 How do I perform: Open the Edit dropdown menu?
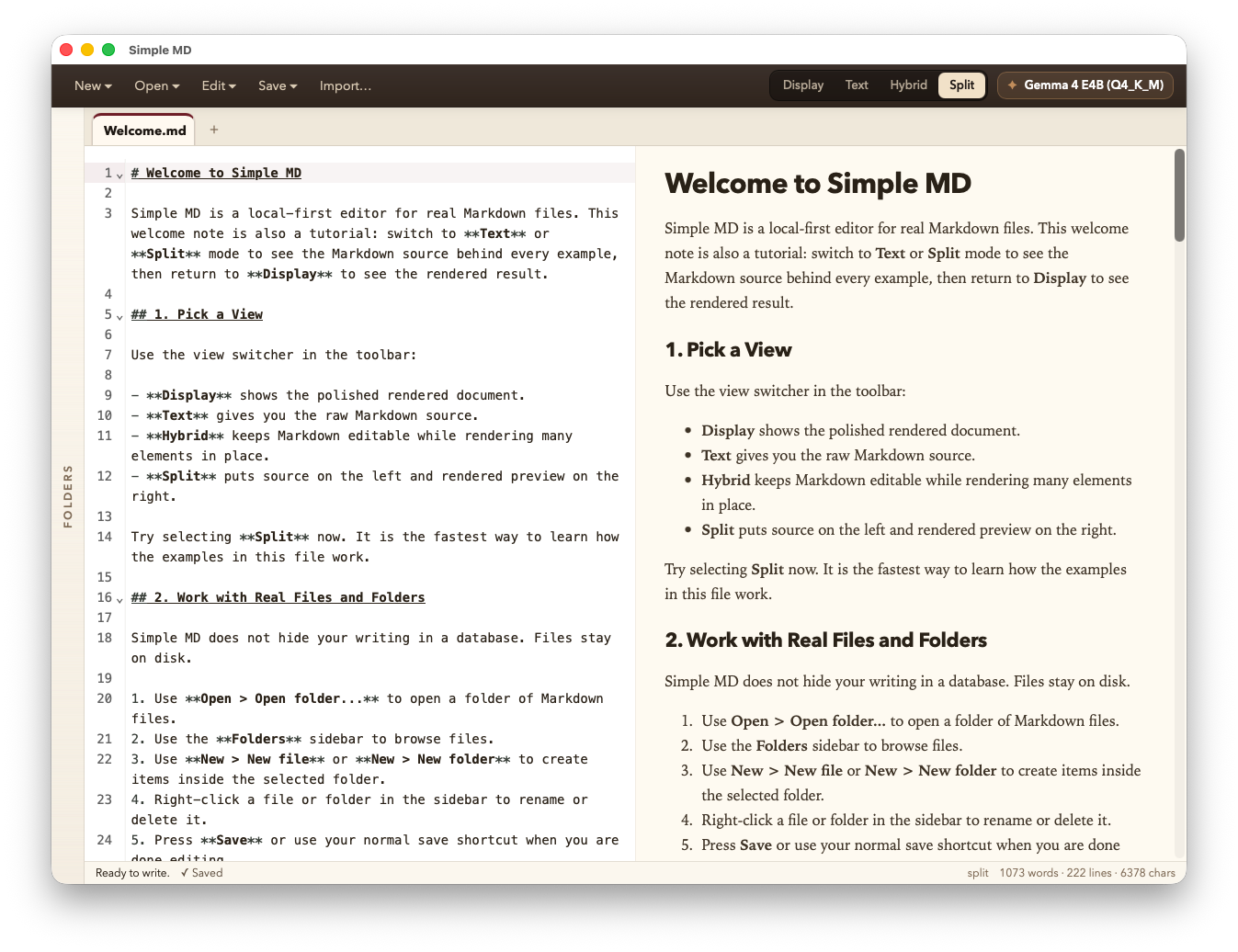[x=219, y=85]
